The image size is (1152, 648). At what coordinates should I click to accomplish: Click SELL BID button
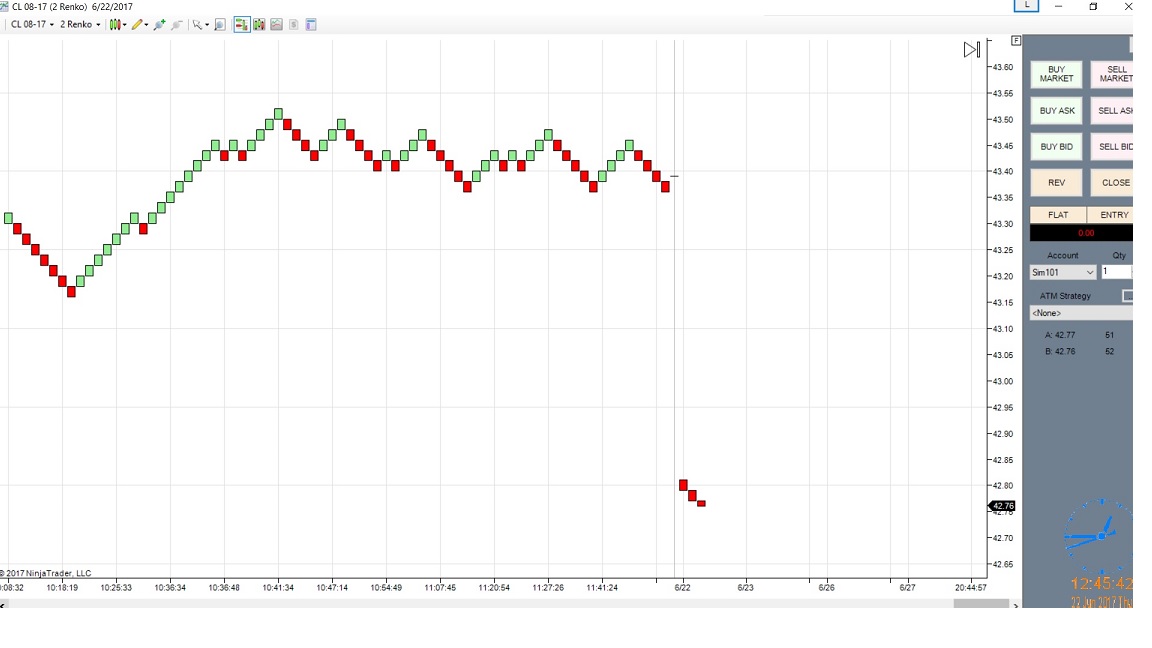(x=1112, y=146)
